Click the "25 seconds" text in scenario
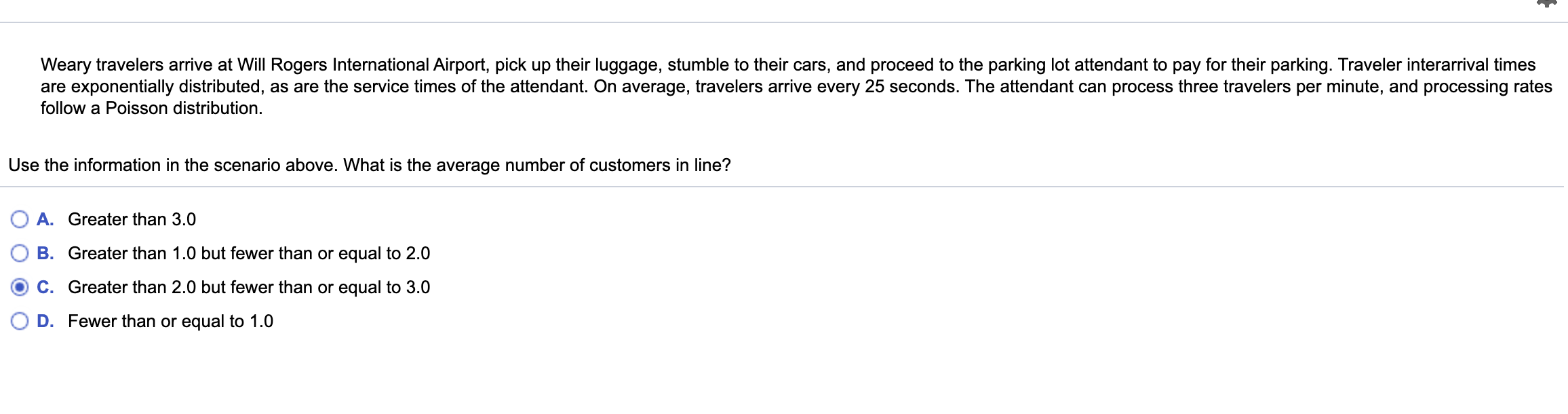Viewport: 1568px width, 414px height. point(912,86)
